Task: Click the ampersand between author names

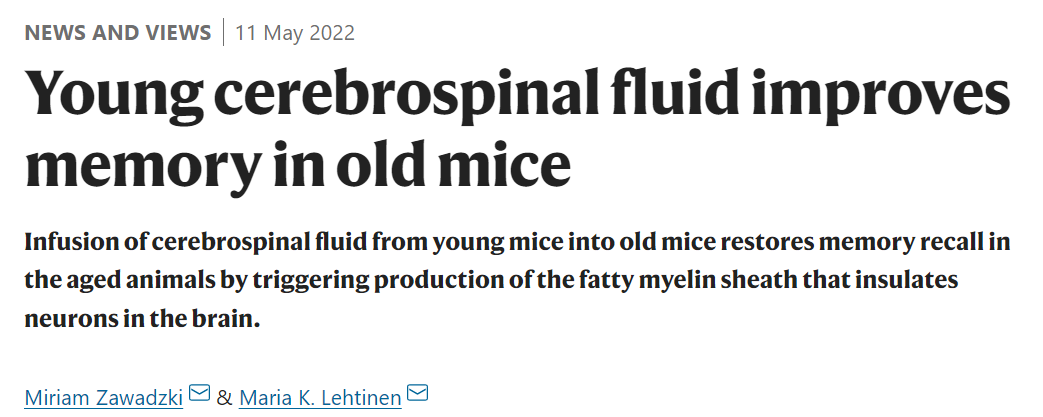Action: point(225,398)
